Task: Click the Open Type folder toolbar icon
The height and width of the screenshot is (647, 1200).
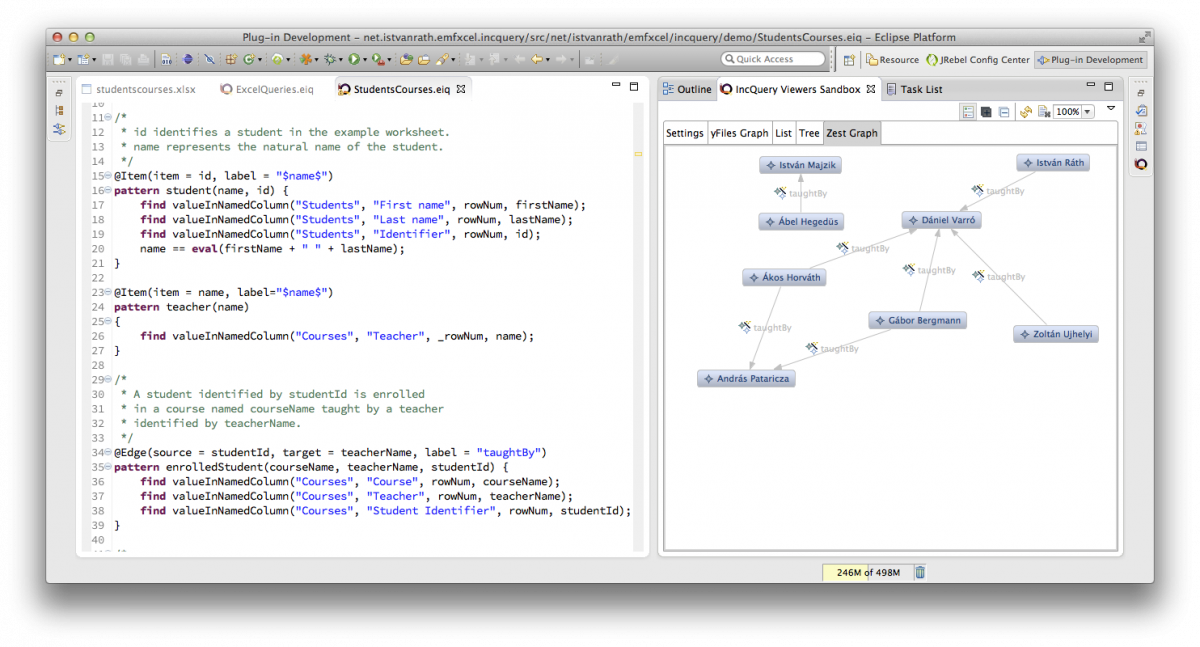Action: click(406, 60)
